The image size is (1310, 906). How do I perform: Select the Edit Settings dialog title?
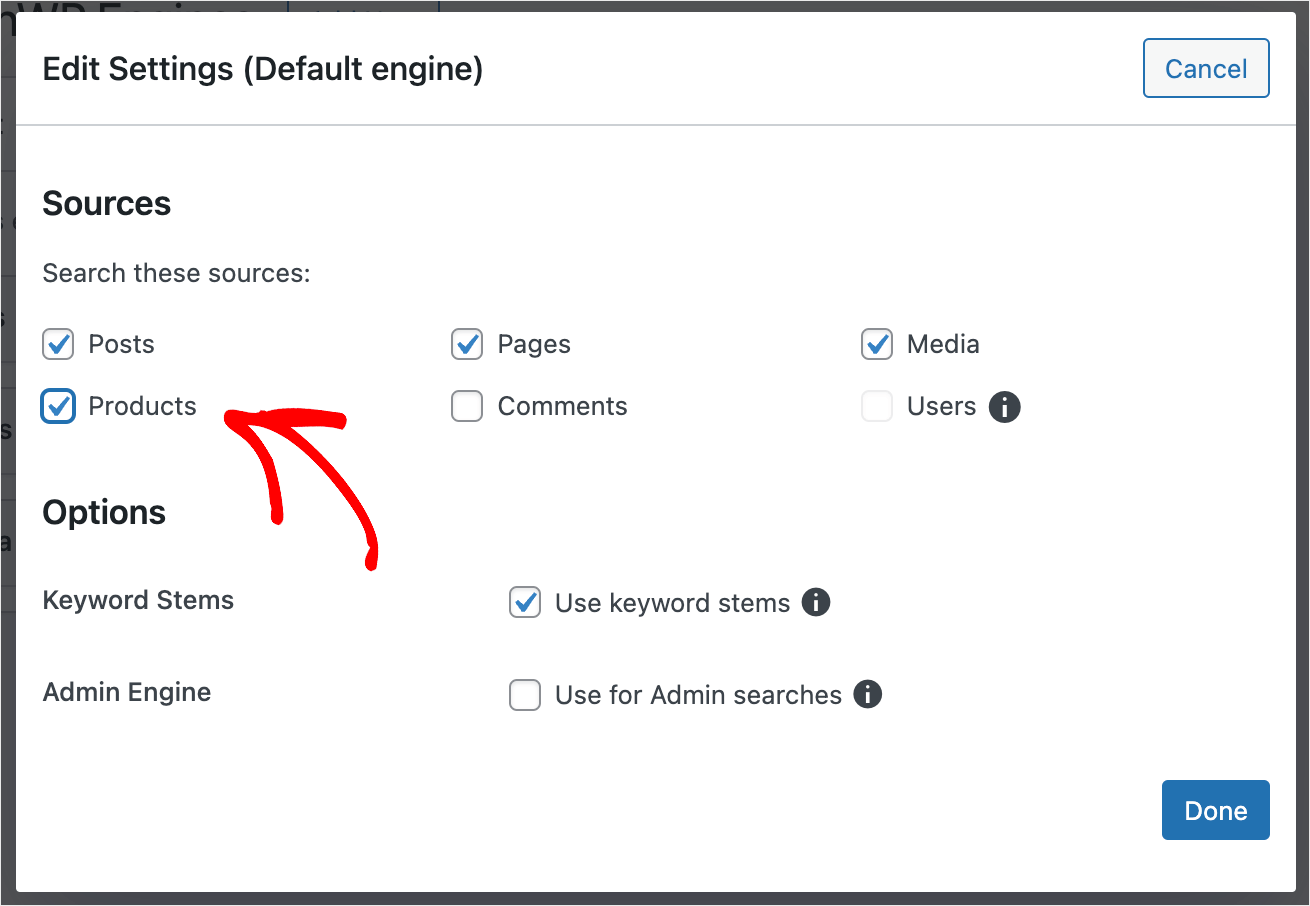(263, 70)
